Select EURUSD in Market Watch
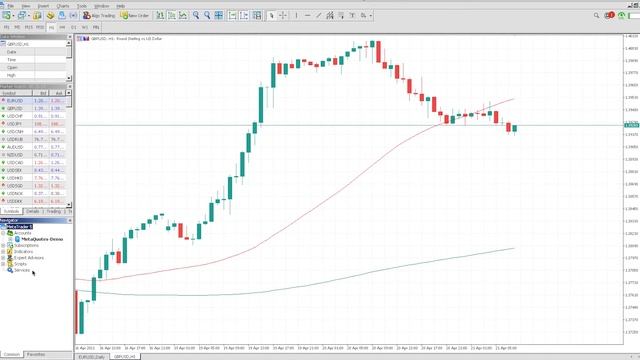This screenshot has height=360, width=640. (x=33, y=100)
